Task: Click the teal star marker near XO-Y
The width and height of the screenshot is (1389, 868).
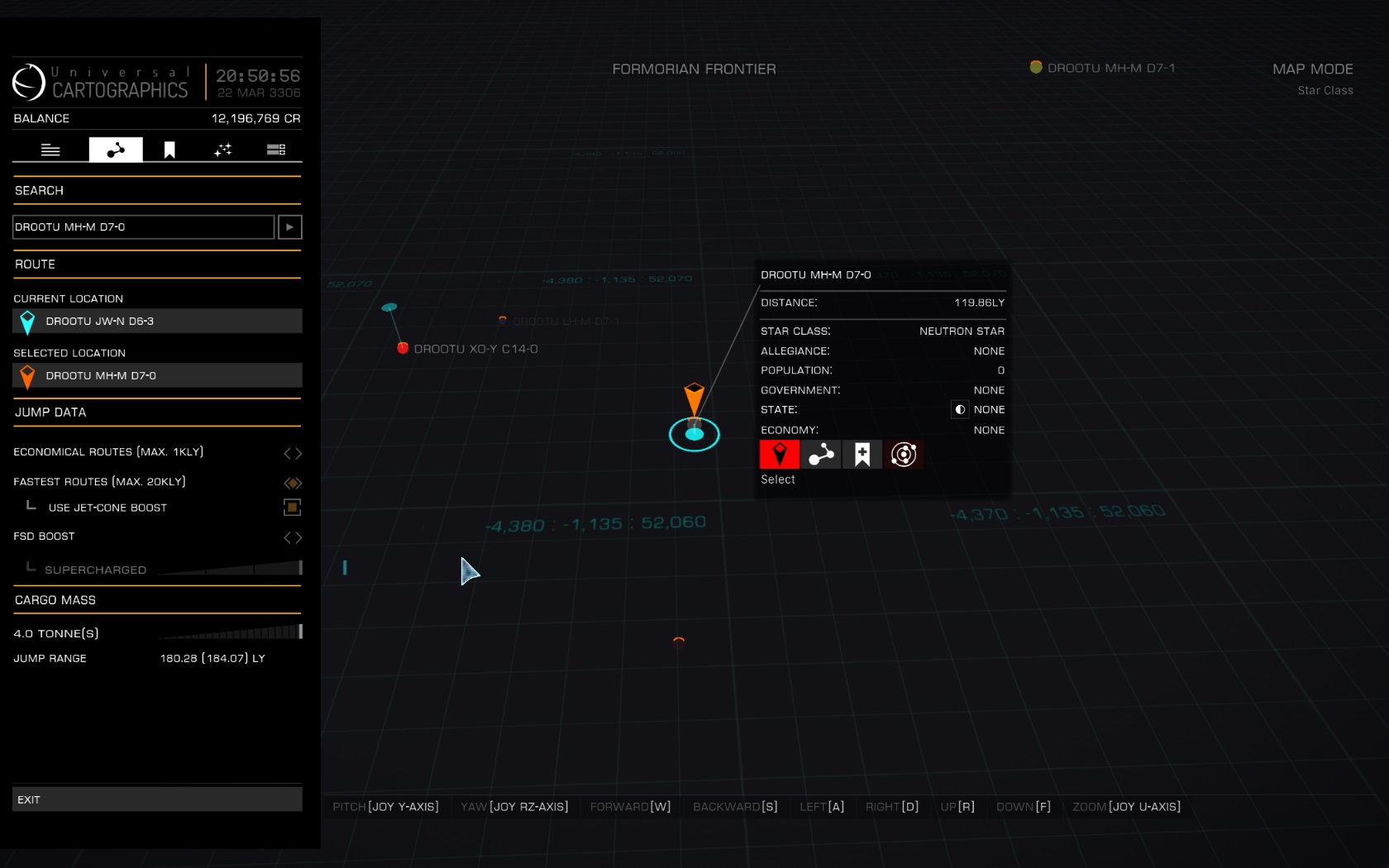Action: [389, 307]
